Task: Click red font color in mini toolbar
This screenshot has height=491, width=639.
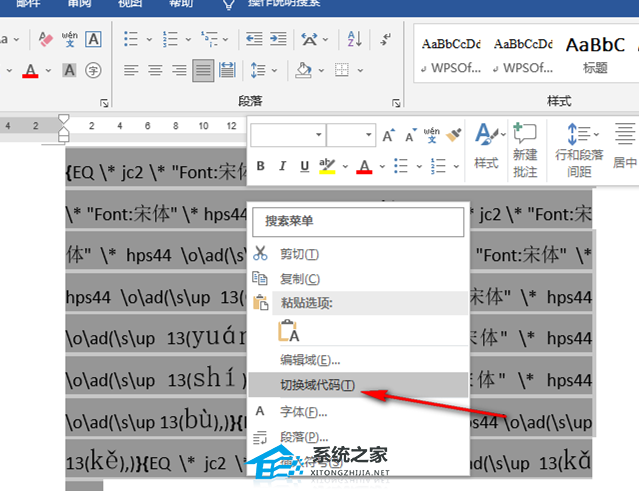Action: [x=364, y=166]
